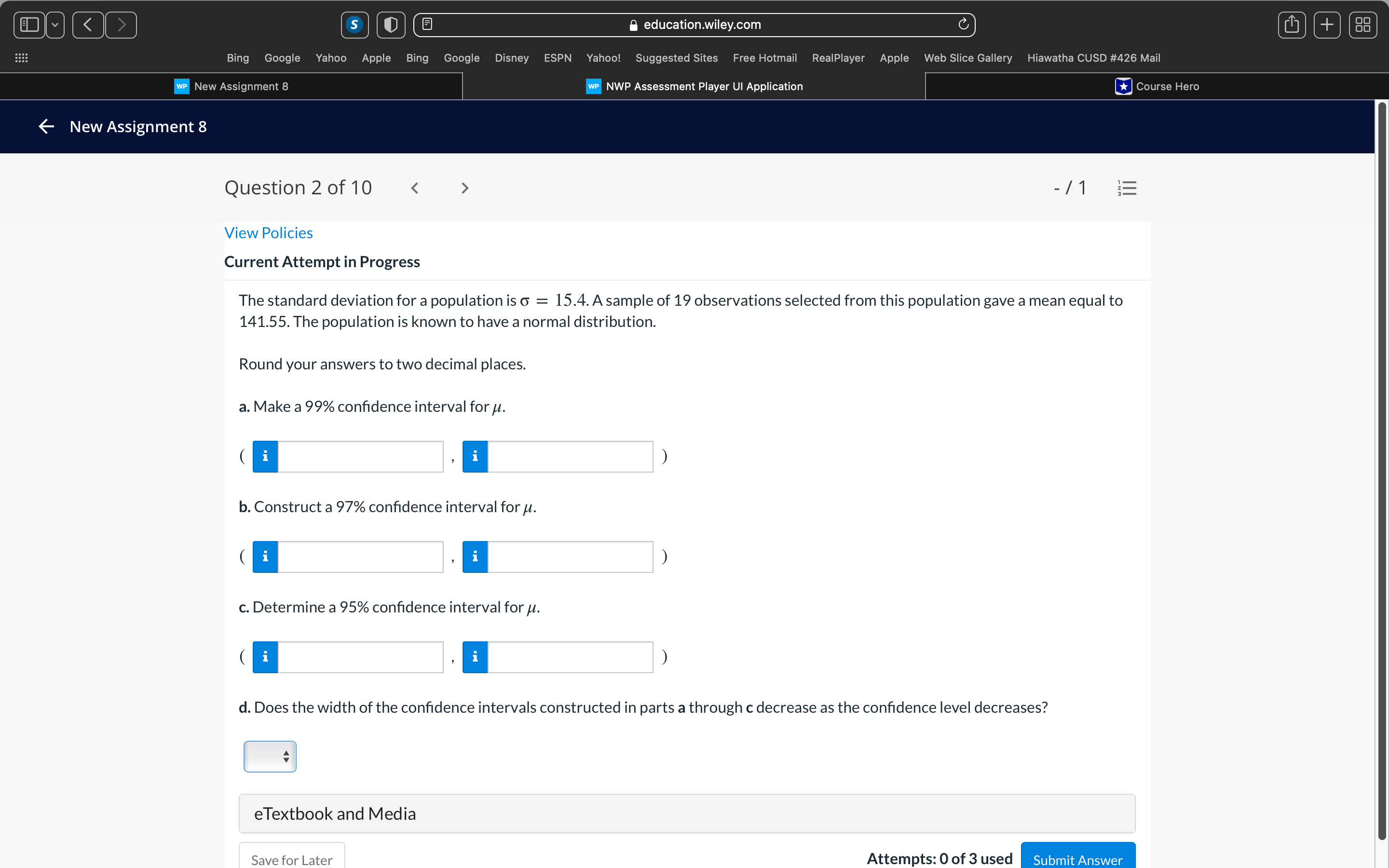Click the page vertical scrollbar
The image size is (1389, 868).
(x=1382, y=459)
